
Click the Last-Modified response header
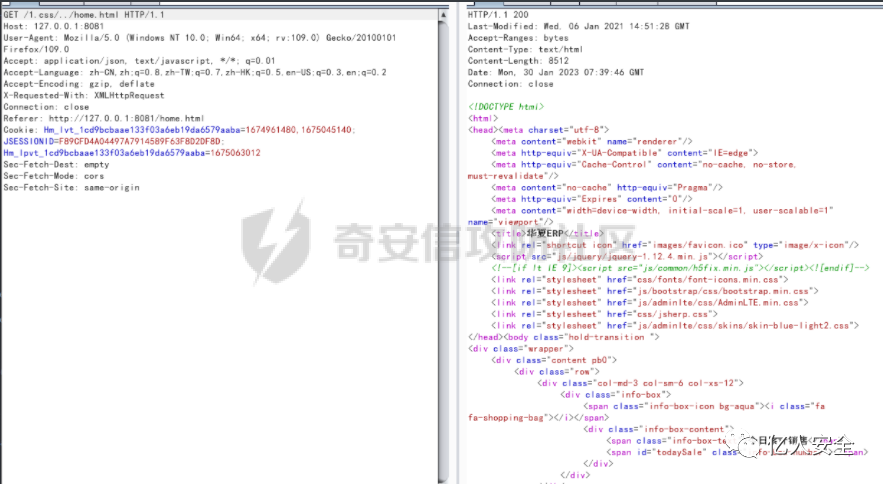point(578,26)
